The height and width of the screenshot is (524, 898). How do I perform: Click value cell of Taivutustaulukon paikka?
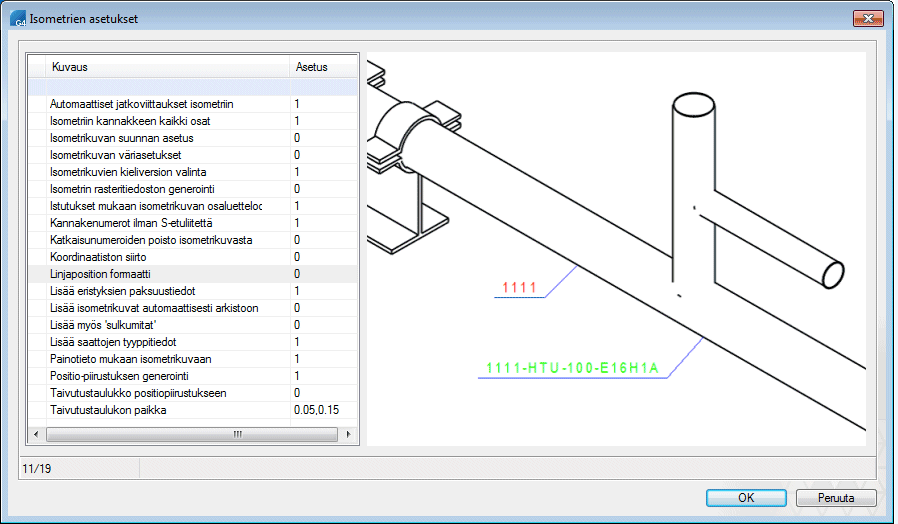point(317,410)
